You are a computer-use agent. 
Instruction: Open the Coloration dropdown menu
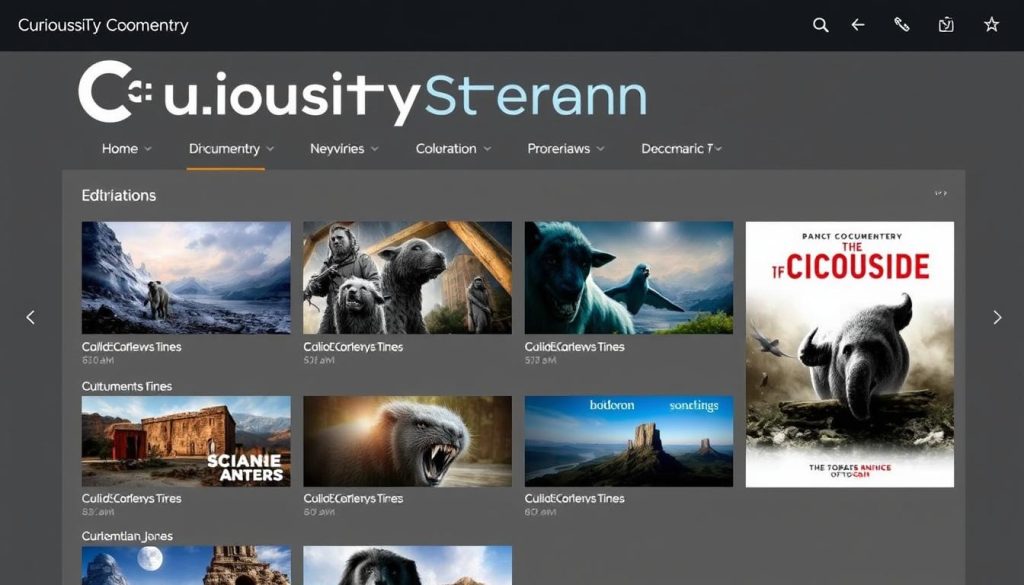point(446,148)
